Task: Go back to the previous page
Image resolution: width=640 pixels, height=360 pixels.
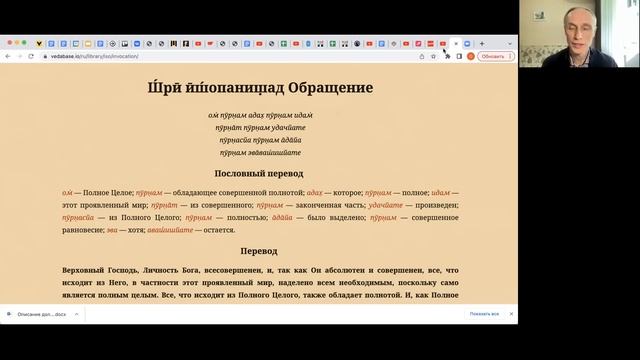Action: [8, 56]
